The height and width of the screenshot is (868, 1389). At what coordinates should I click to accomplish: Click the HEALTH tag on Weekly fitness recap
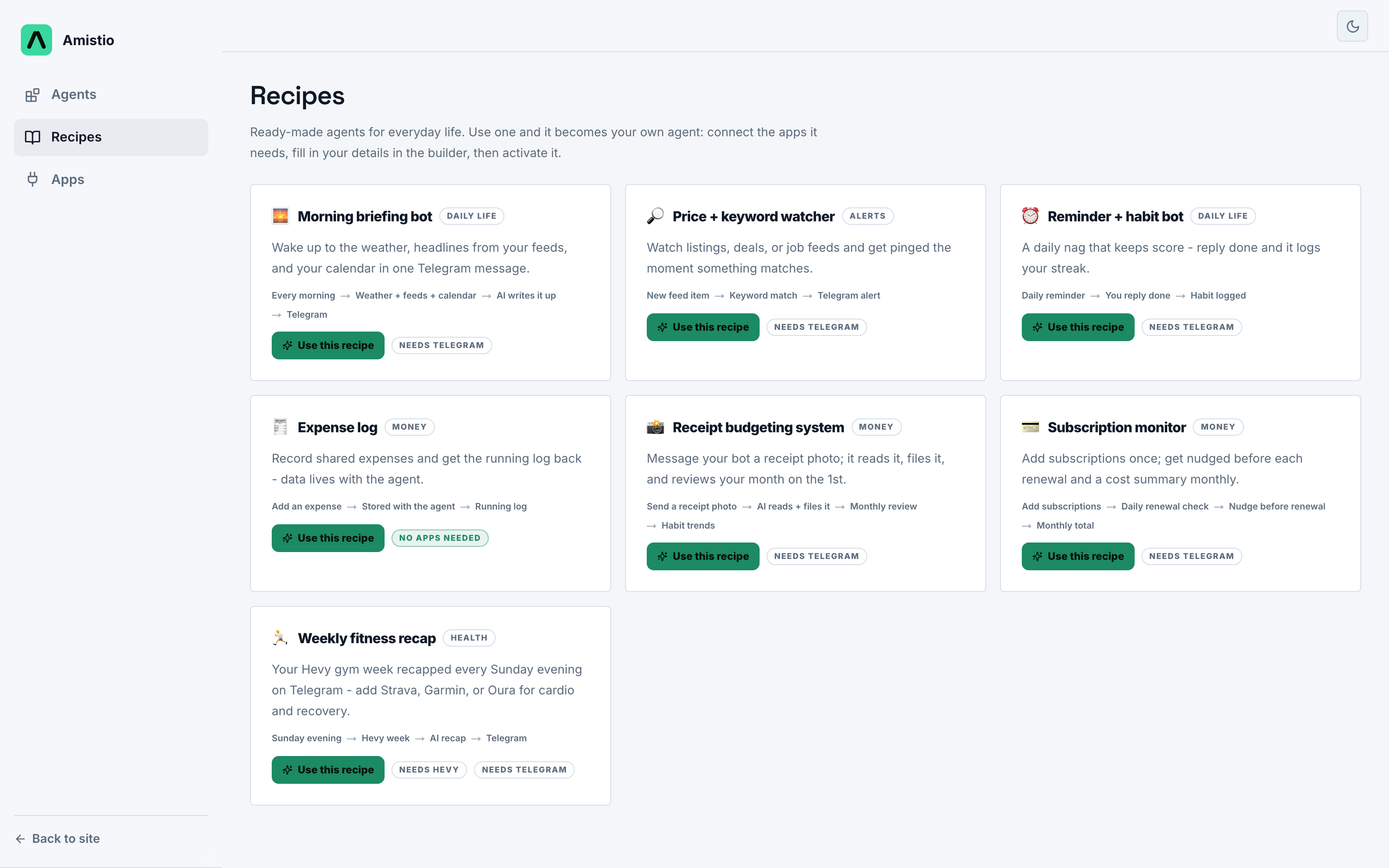[469, 638]
